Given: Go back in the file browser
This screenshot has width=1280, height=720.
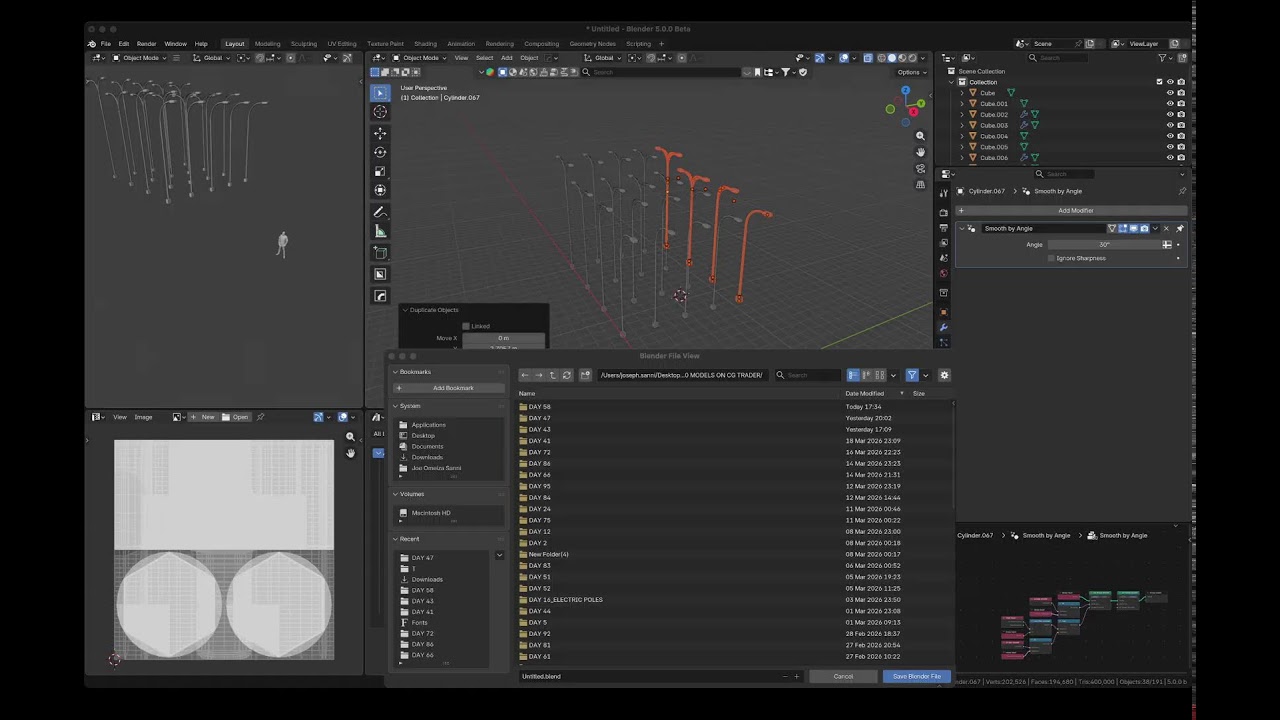Looking at the screenshot, I should 525,375.
